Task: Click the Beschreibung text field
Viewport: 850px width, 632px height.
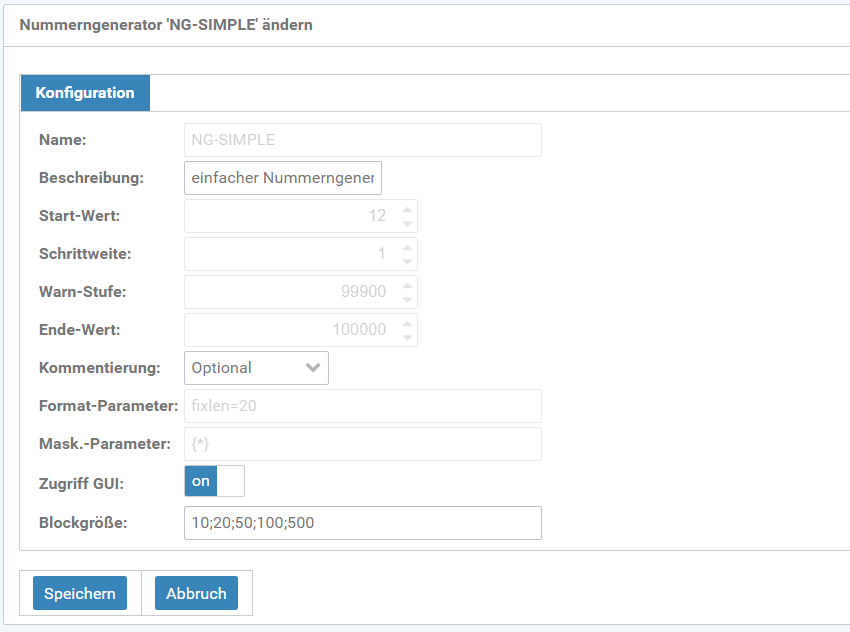Action: [283, 178]
